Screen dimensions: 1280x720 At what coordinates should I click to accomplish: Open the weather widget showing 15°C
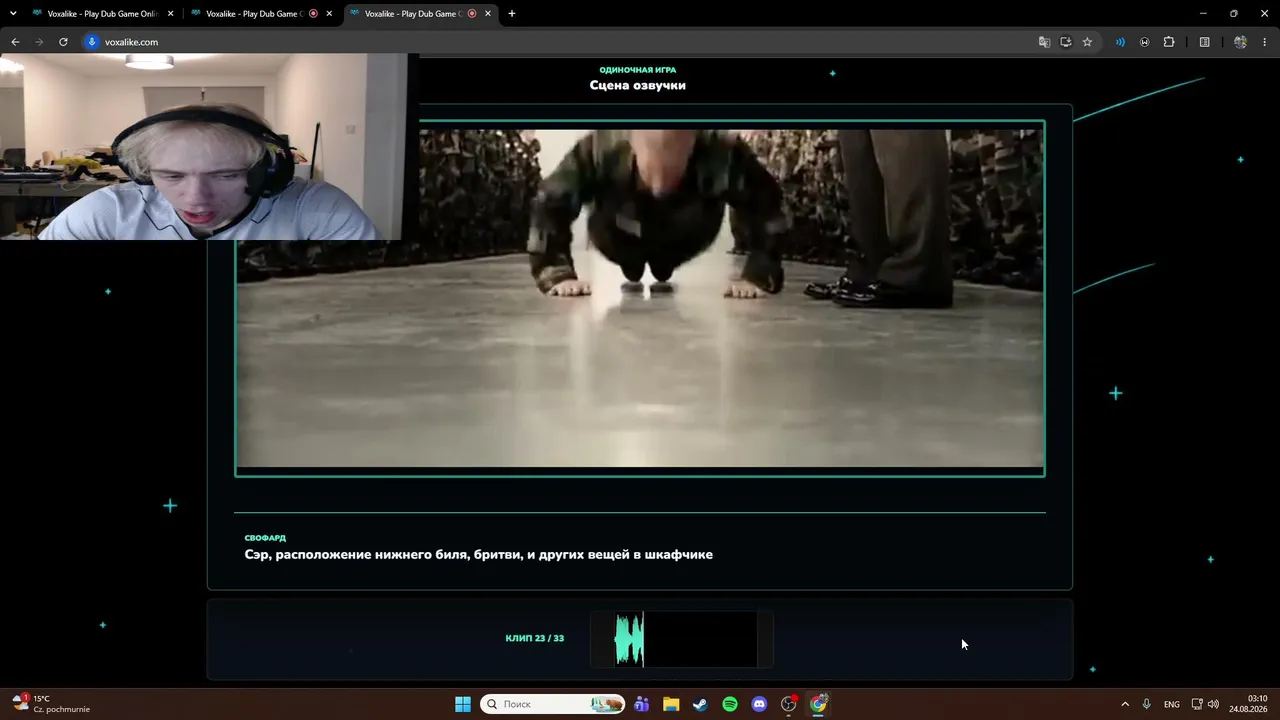50,704
